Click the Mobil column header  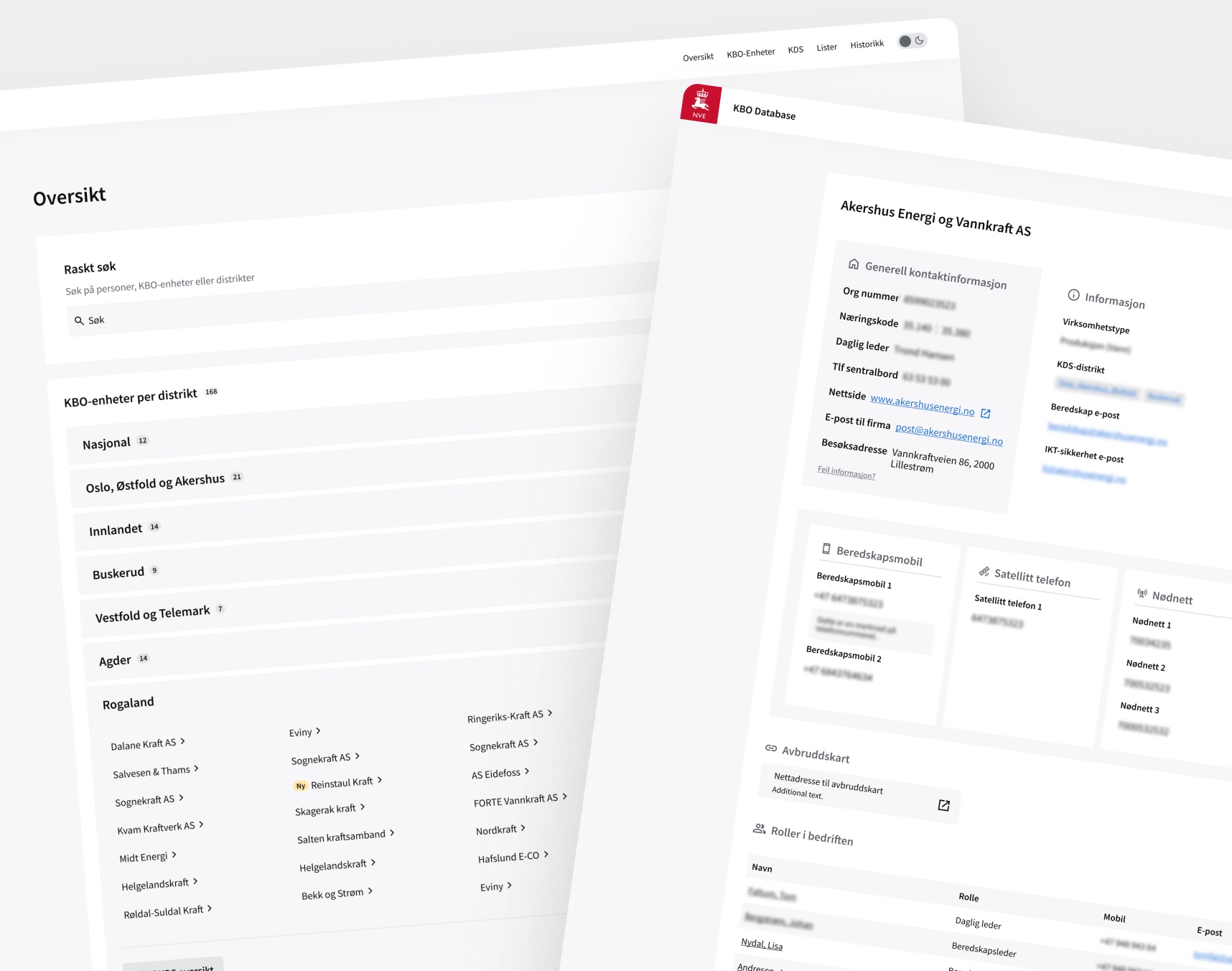click(1114, 917)
